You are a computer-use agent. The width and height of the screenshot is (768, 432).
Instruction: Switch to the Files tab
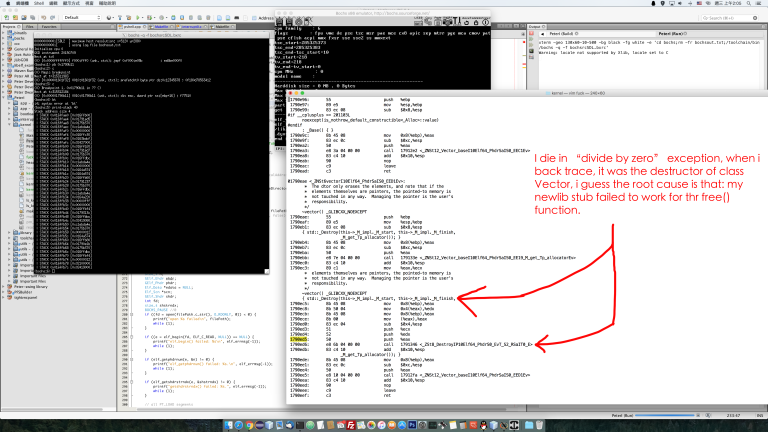click(30, 26)
